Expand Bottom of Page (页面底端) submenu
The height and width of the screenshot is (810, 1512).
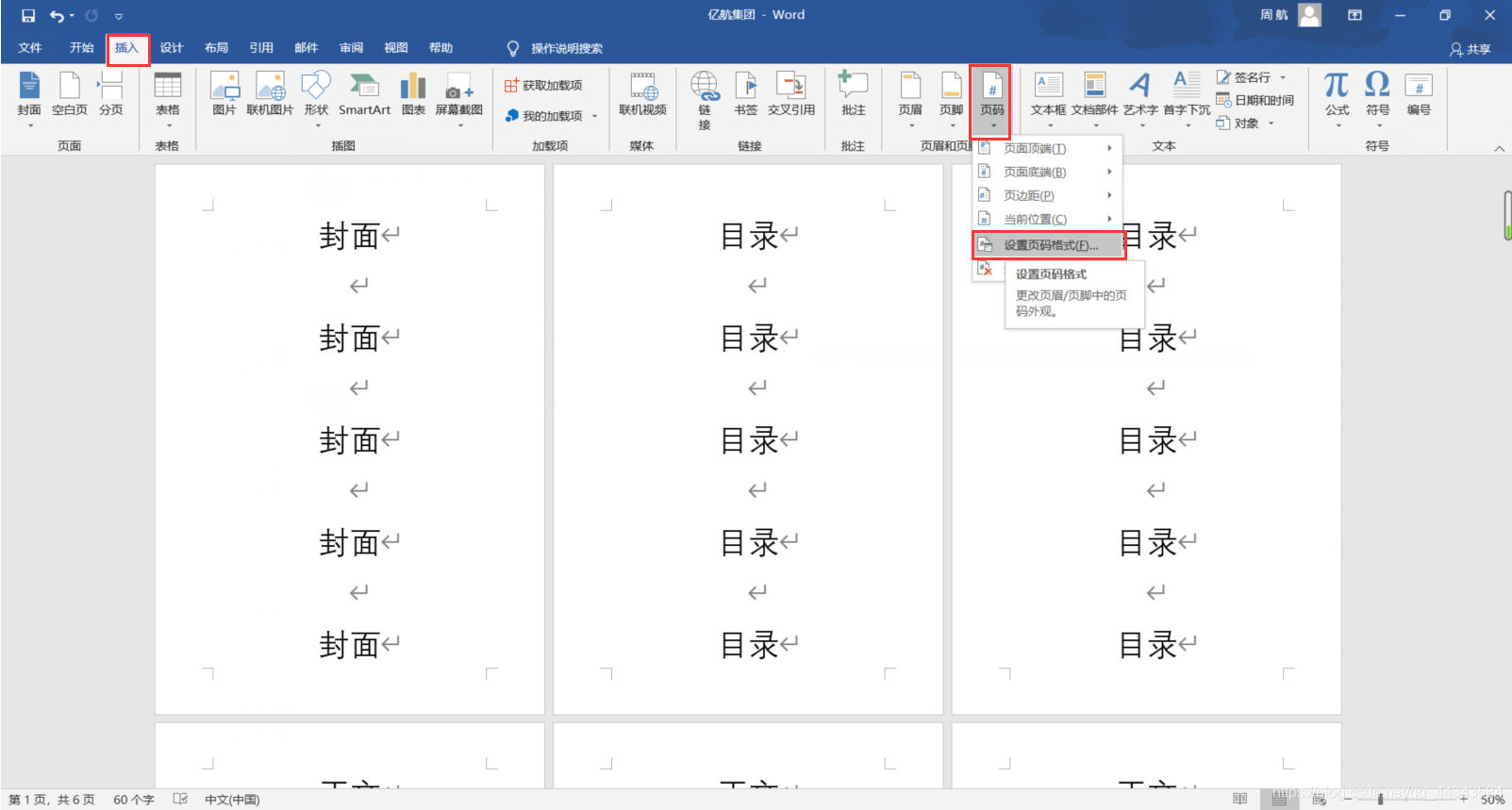click(1047, 172)
